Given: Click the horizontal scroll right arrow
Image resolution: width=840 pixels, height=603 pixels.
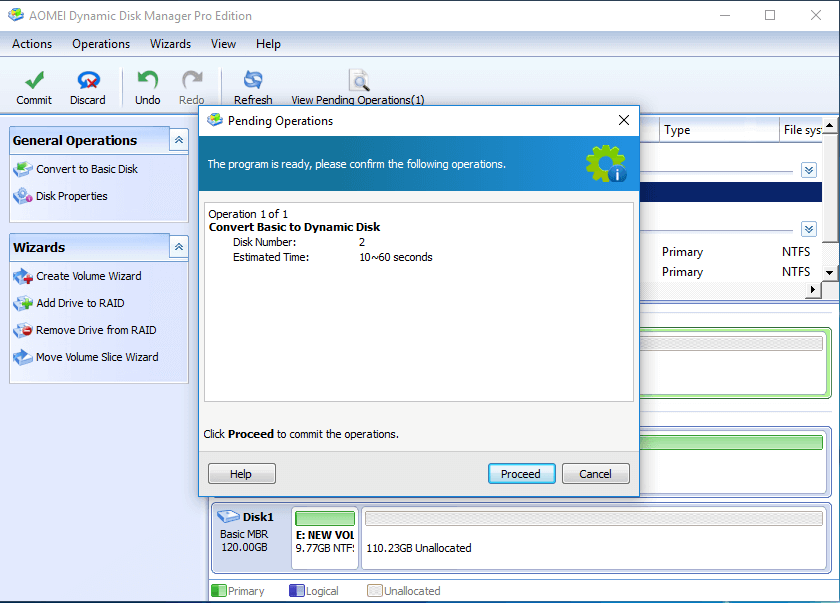Looking at the screenshot, I should click(x=813, y=289).
